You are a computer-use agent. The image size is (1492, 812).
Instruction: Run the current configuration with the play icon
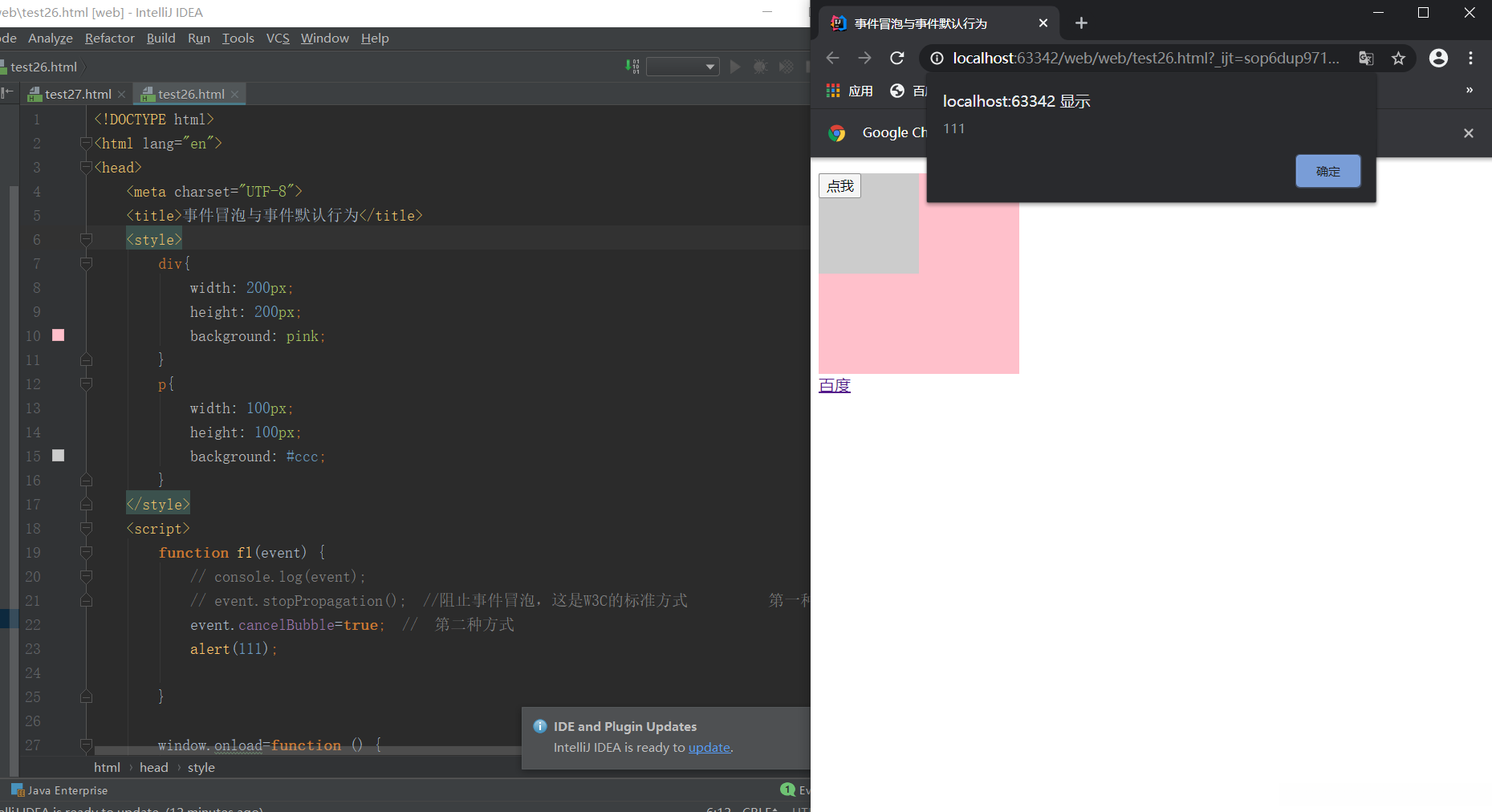click(734, 66)
